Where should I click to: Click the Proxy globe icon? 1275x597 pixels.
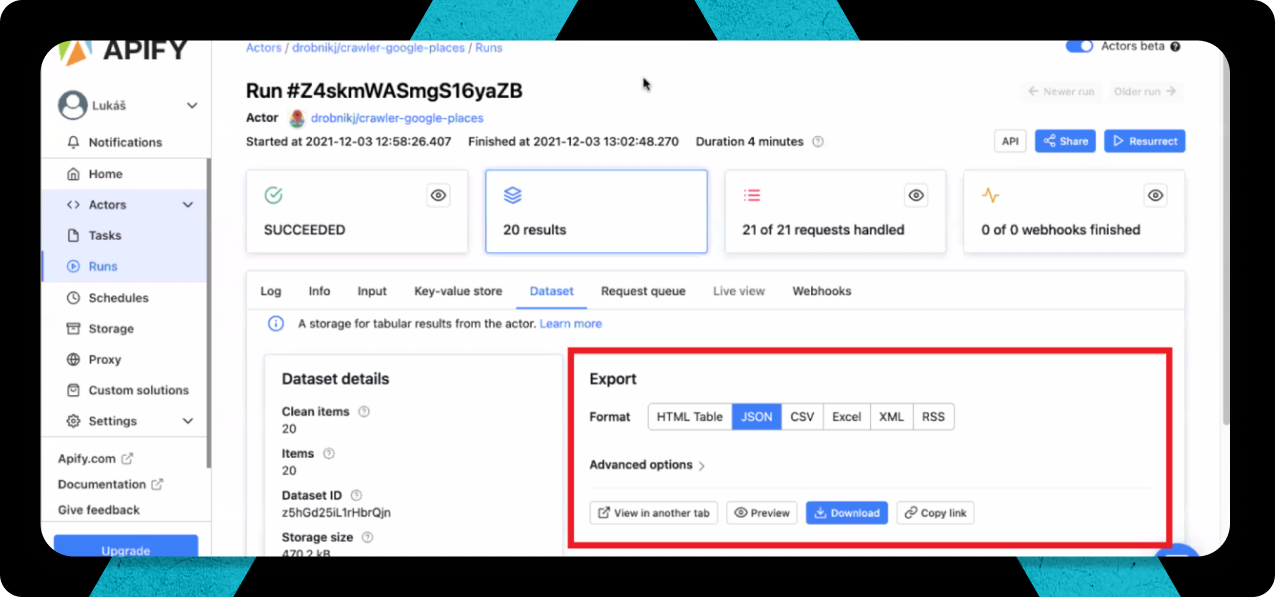pos(73,359)
